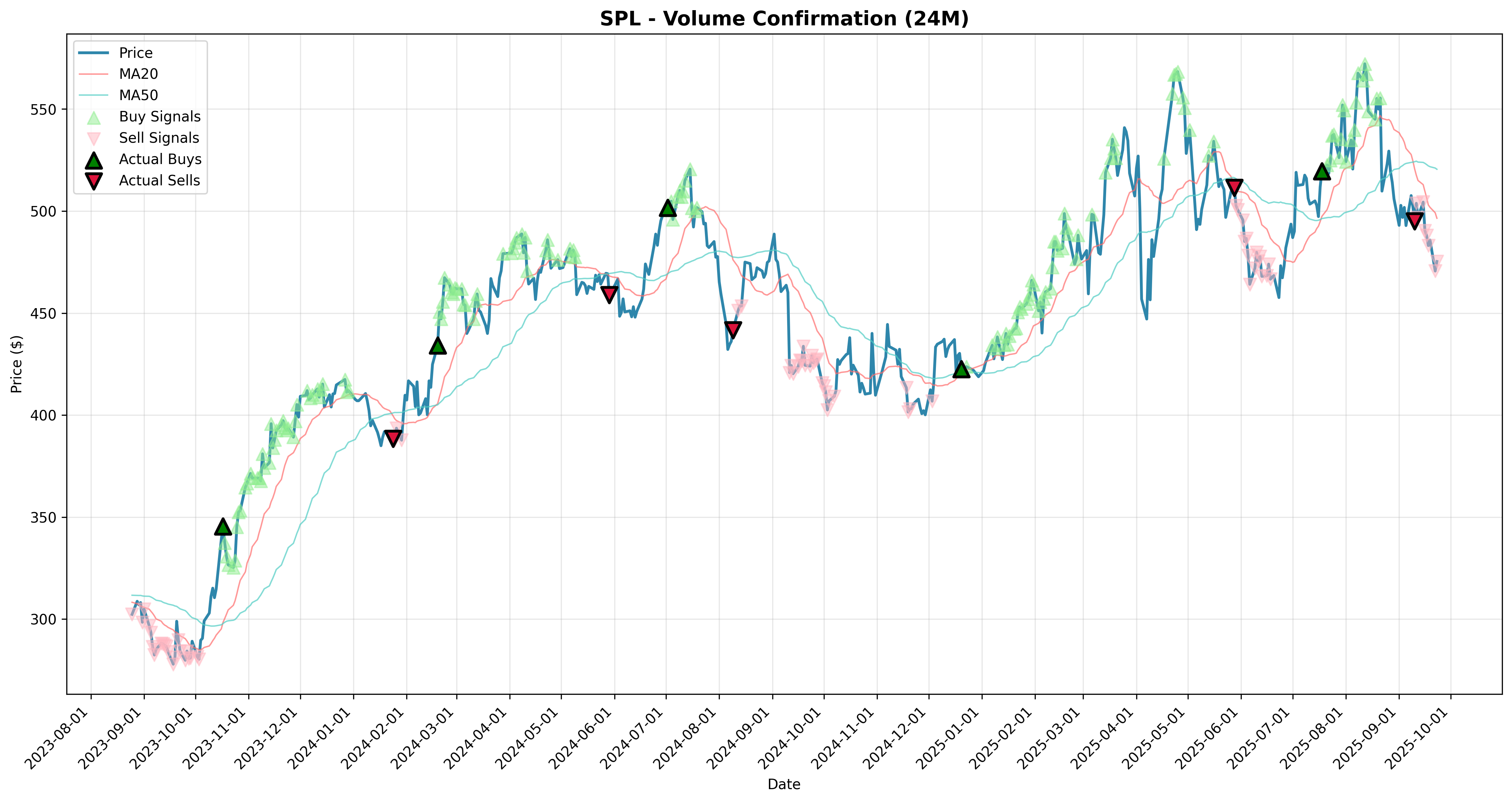
Task: Click the 550 y-axis tick label
Action: pos(43,110)
